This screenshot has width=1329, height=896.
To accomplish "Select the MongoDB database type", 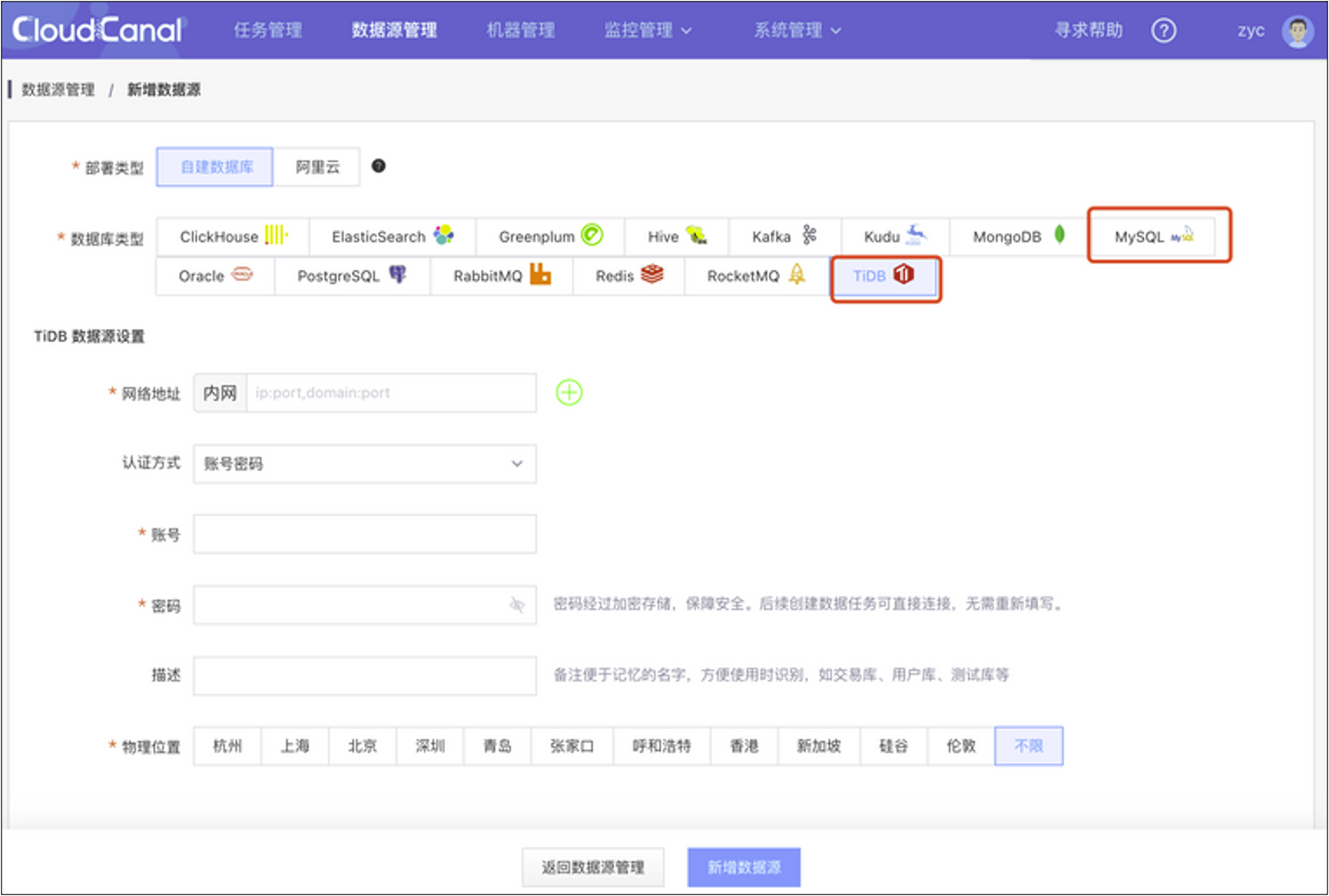I will [x=1013, y=236].
